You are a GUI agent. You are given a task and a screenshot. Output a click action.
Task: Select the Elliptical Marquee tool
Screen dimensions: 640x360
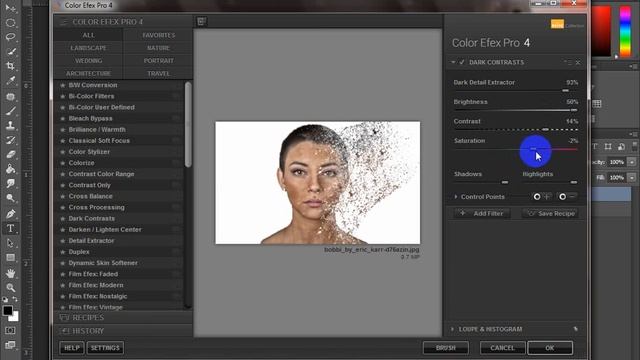(10, 22)
